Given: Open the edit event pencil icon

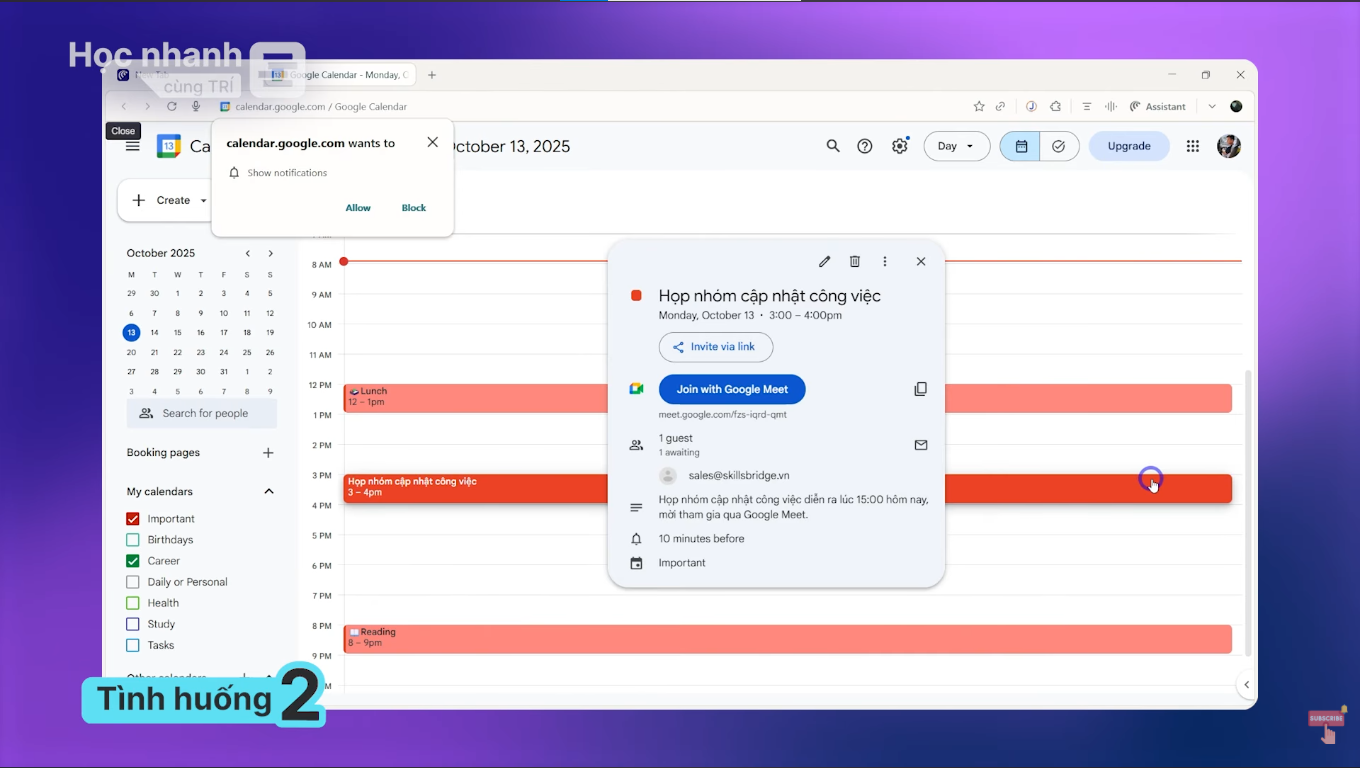Looking at the screenshot, I should pos(824,261).
